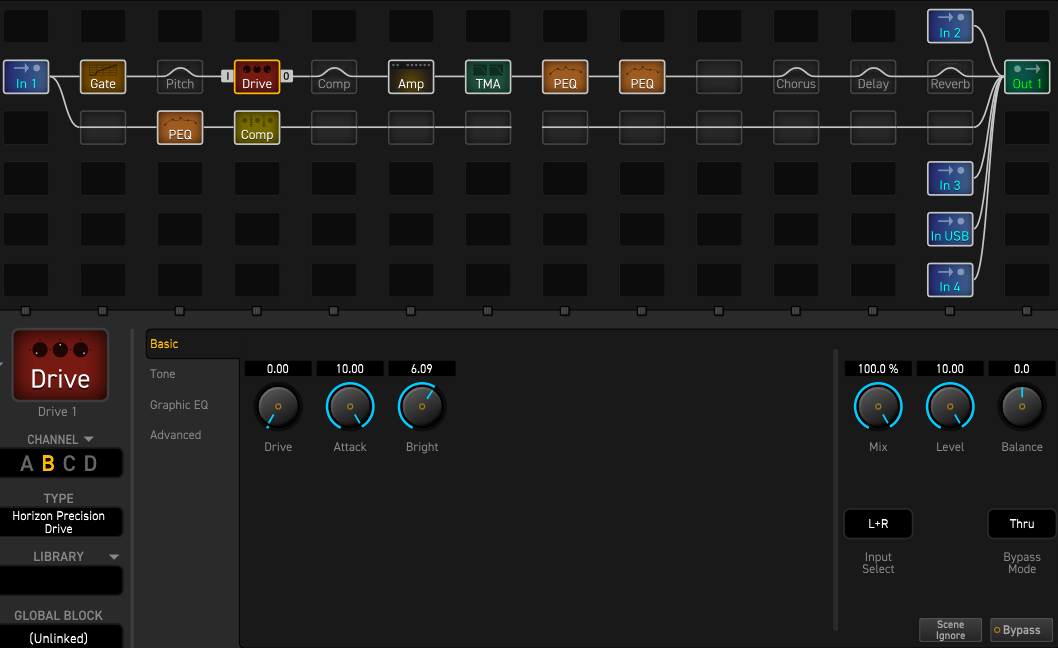This screenshot has height=648, width=1058.
Task: Open the CHANNEL dropdown arrow
Action: coord(88,439)
